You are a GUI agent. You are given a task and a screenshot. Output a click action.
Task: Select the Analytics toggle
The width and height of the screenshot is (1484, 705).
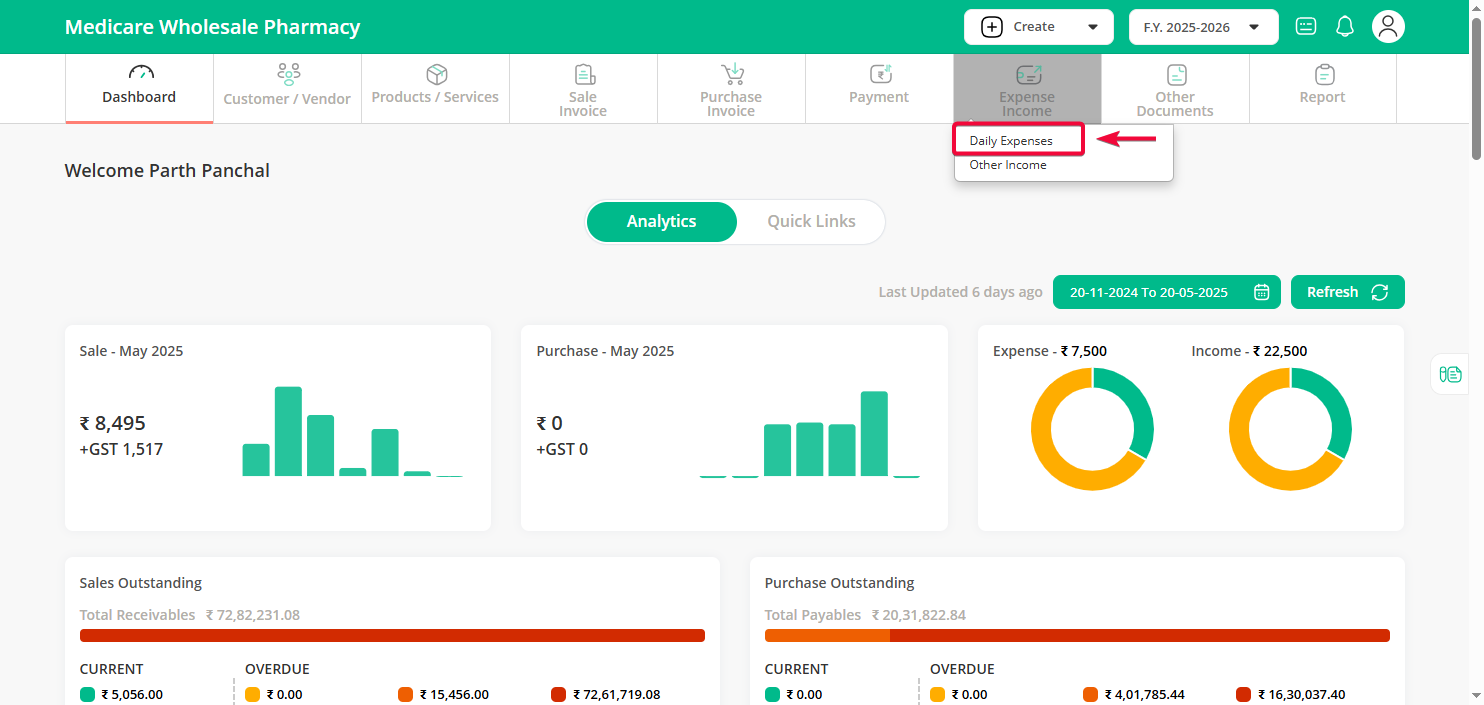pos(661,222)
